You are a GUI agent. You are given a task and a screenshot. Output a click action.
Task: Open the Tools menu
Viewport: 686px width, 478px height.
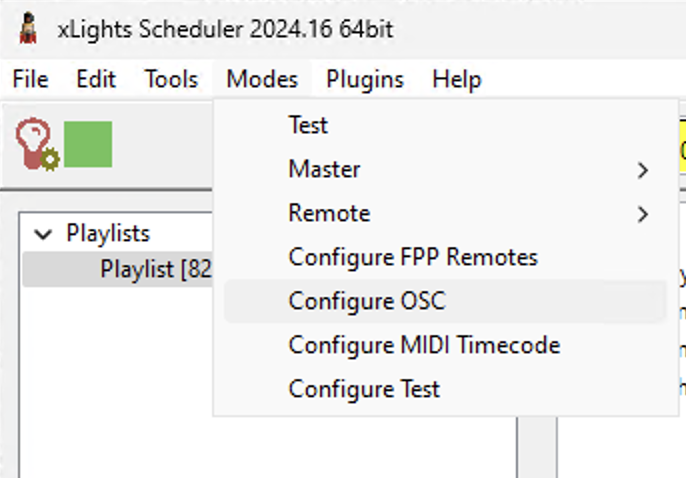pos(171,79)
